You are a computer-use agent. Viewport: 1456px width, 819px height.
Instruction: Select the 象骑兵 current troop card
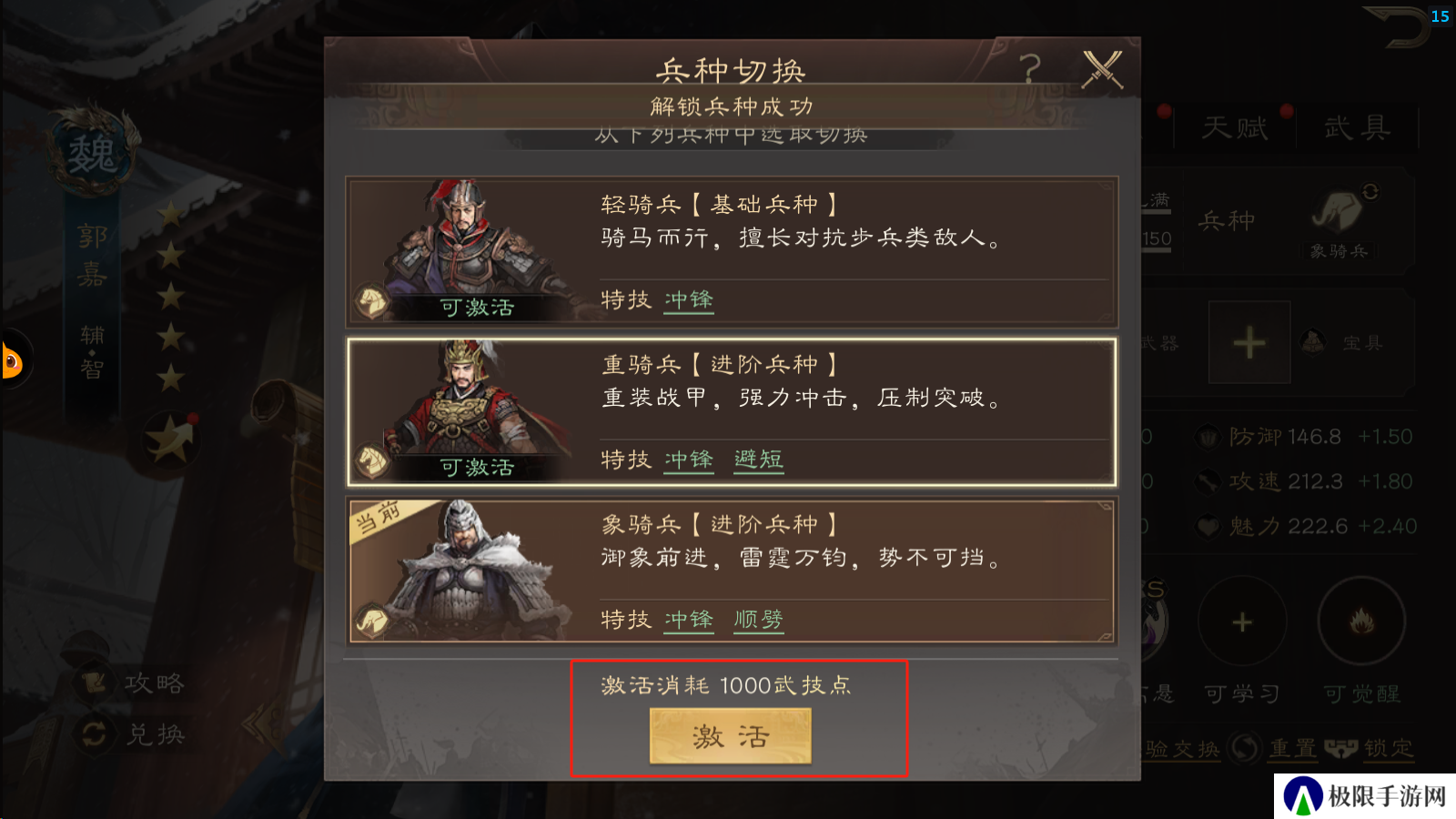(732, 571)
